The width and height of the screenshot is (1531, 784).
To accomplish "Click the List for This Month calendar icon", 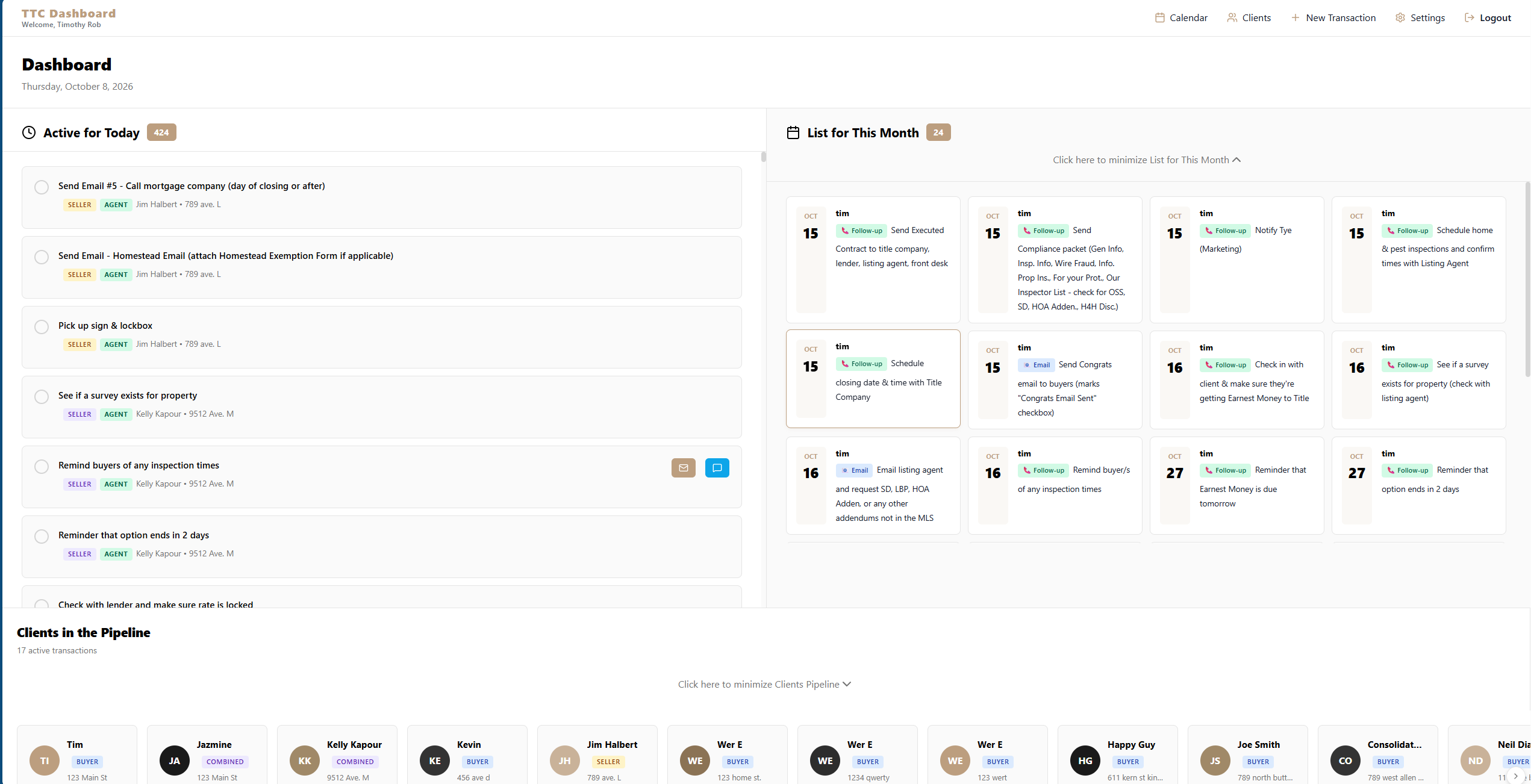I will tap(793, 132).
